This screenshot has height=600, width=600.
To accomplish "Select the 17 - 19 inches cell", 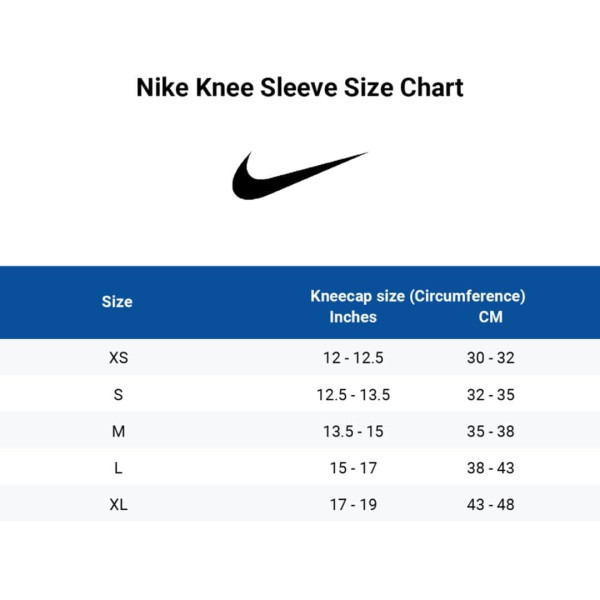I will (x=353, y=505).
